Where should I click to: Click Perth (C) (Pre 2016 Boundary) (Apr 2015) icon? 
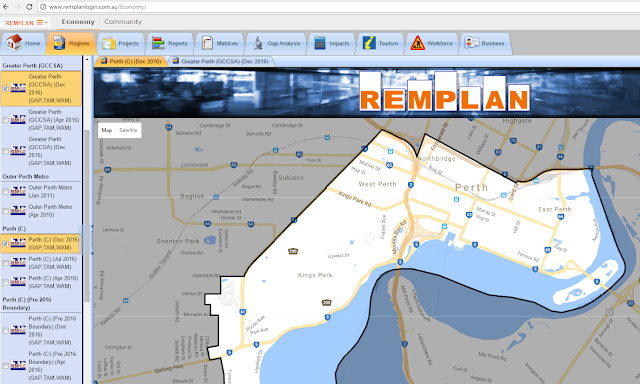[x=18, y=365]
